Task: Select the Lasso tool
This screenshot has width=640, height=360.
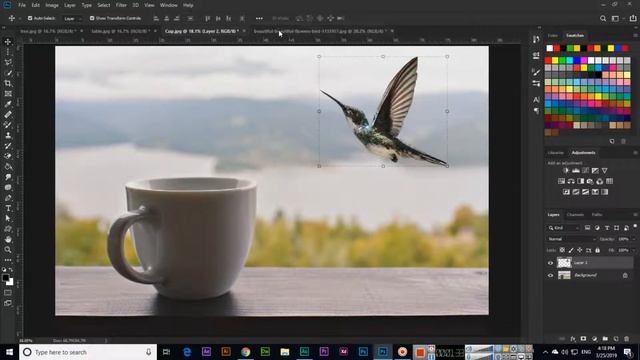Action: point(8,62)
